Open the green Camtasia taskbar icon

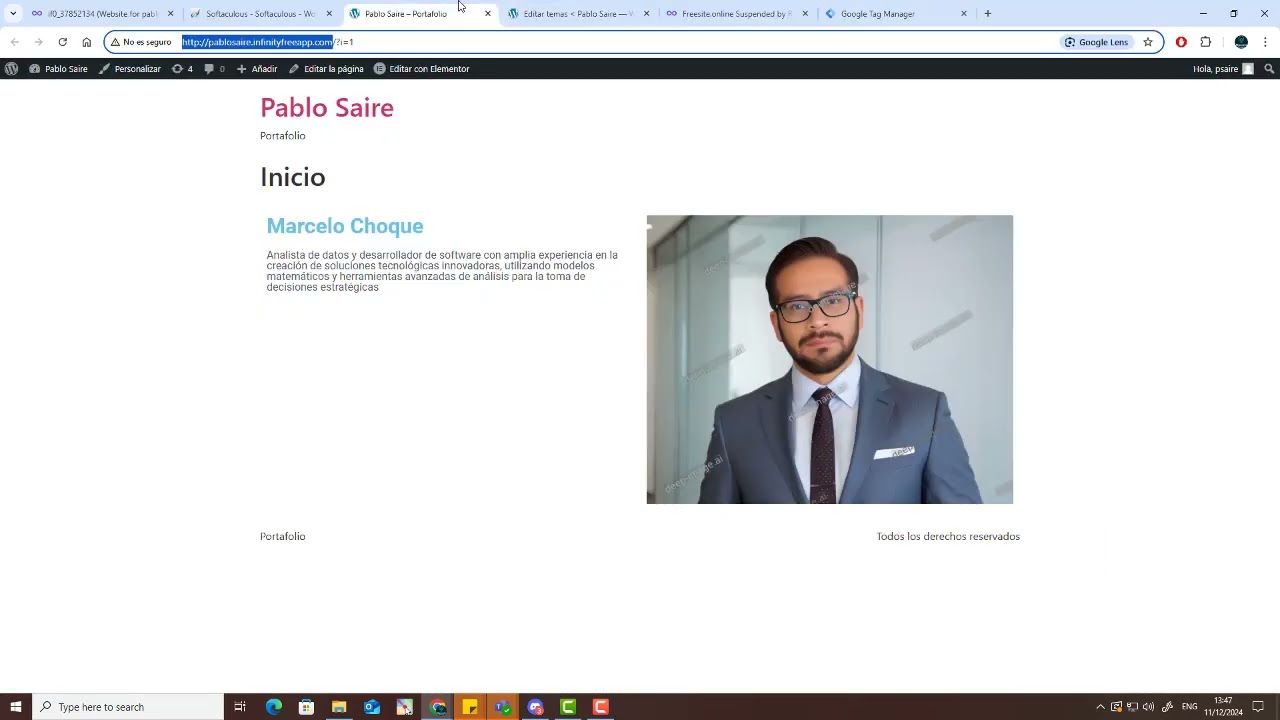pos(568,707)
